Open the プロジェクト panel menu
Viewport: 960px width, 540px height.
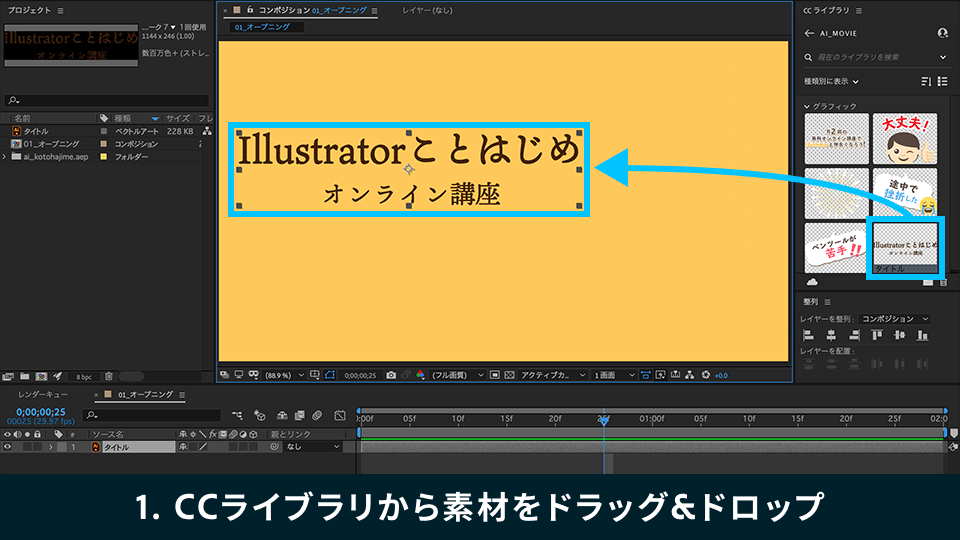(x=60, y=10)
